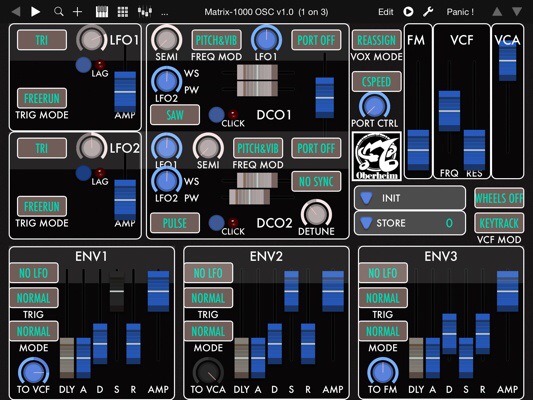The width and height of the screenshot is (533, 400).
Task: Toggle the LFO2 LAG blue button
Action: coord(84,173)
